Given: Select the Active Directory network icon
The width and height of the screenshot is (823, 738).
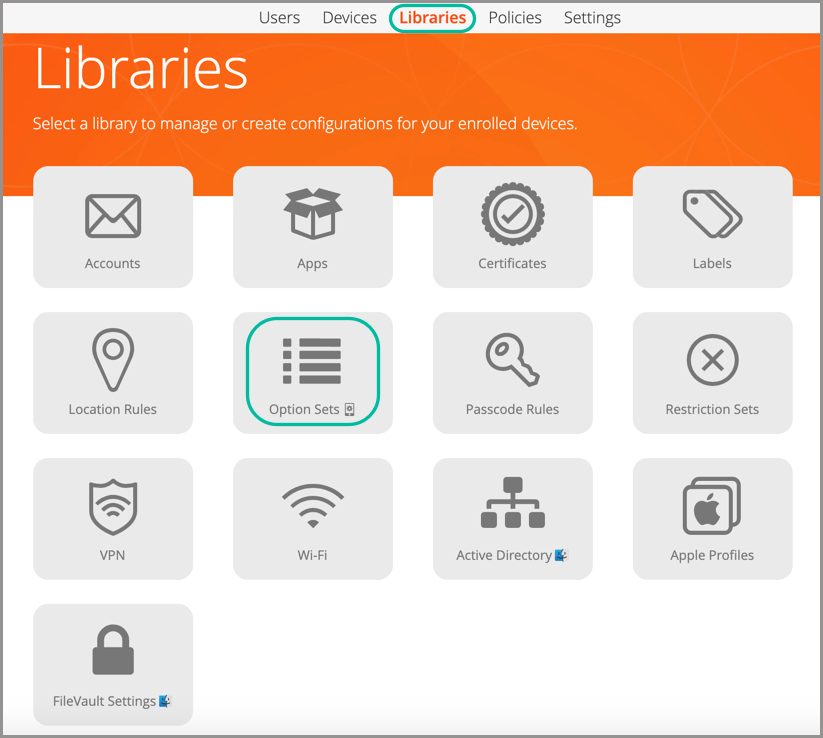Looking at the screenshot, I should (x=512, y=504).
